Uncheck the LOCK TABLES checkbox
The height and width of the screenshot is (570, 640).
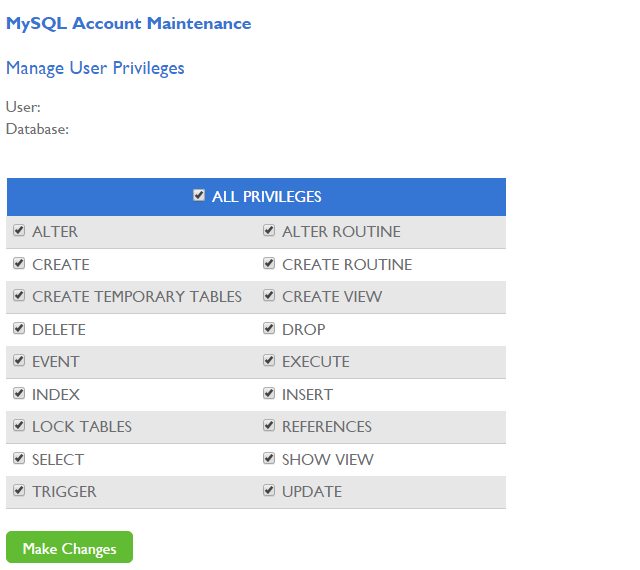click(x=19, y=425)
